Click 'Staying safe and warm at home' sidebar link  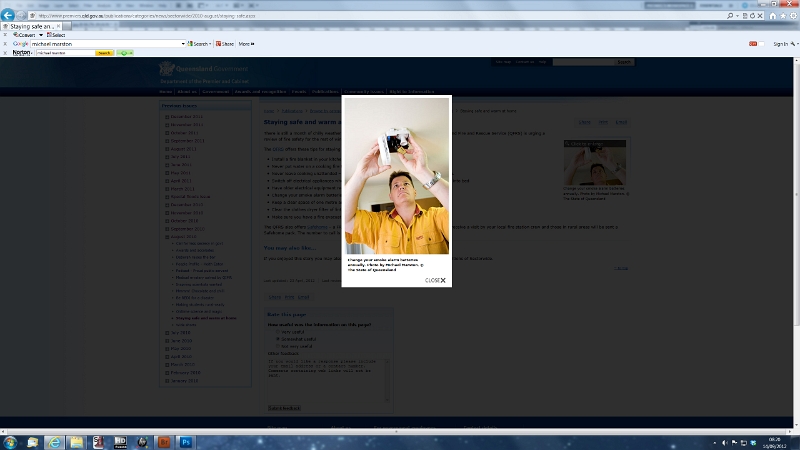coord(206,318)
